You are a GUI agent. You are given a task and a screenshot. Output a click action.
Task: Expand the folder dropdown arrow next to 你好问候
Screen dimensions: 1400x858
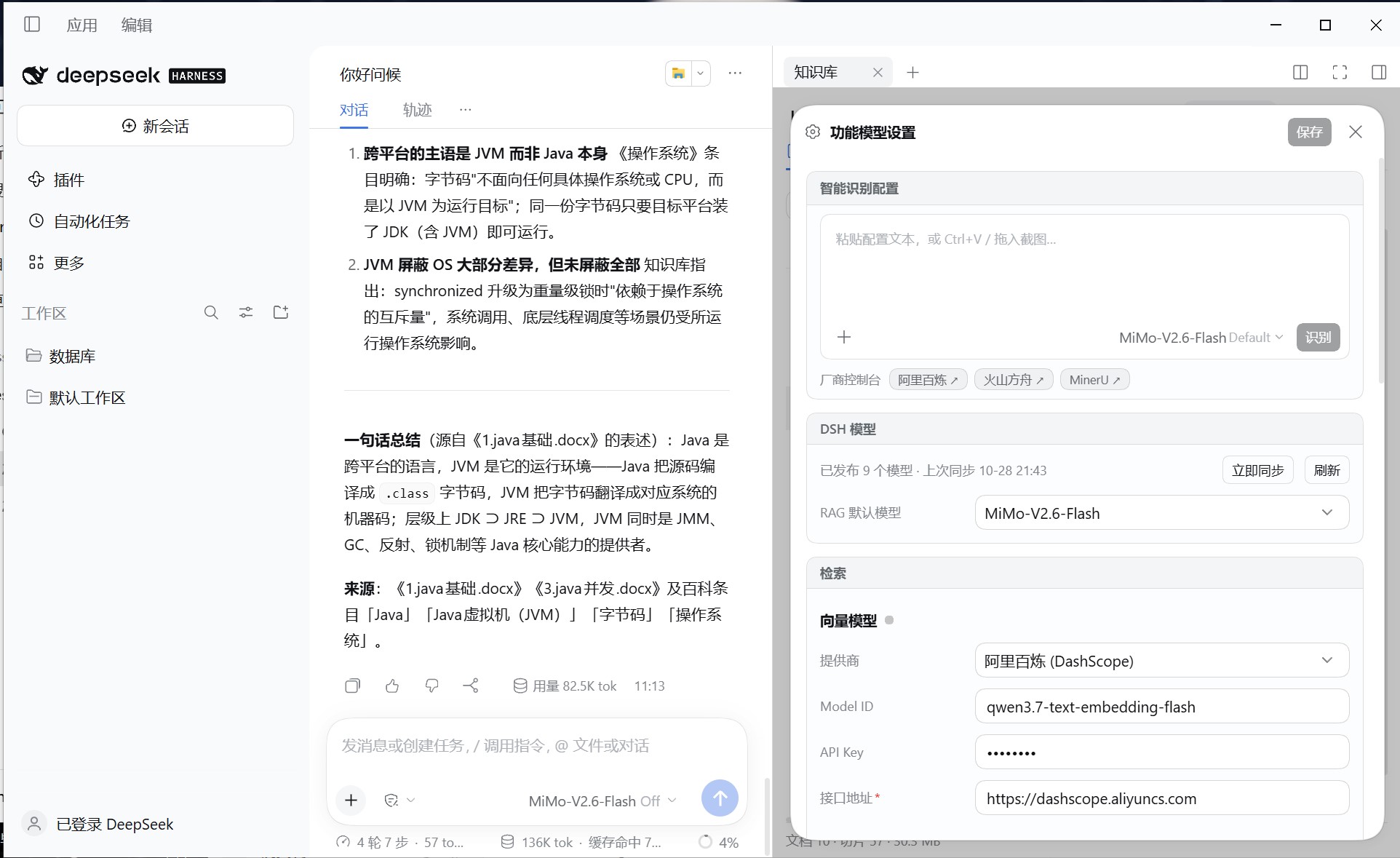pos(700,74)
